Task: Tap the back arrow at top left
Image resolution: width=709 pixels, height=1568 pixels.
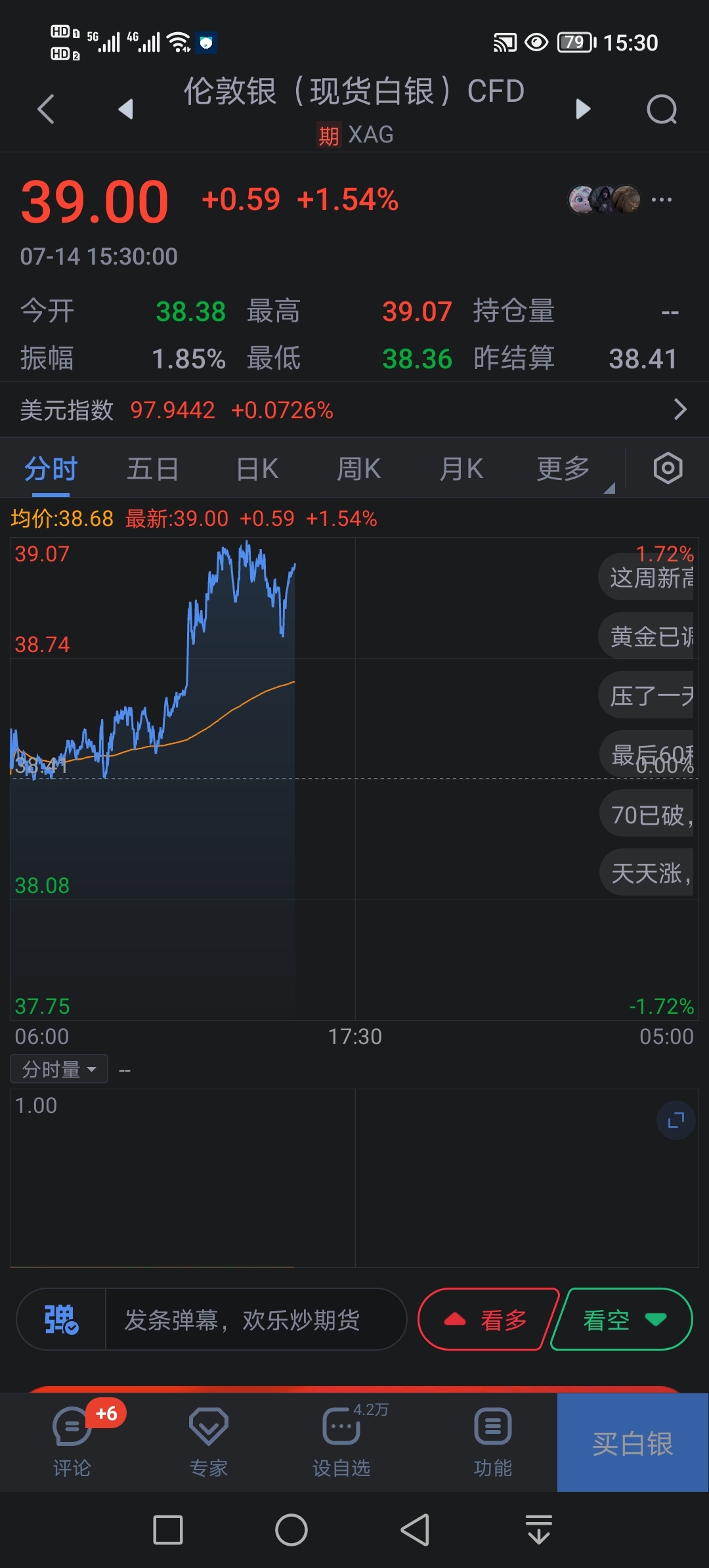Action: click(x=45, y=109)
